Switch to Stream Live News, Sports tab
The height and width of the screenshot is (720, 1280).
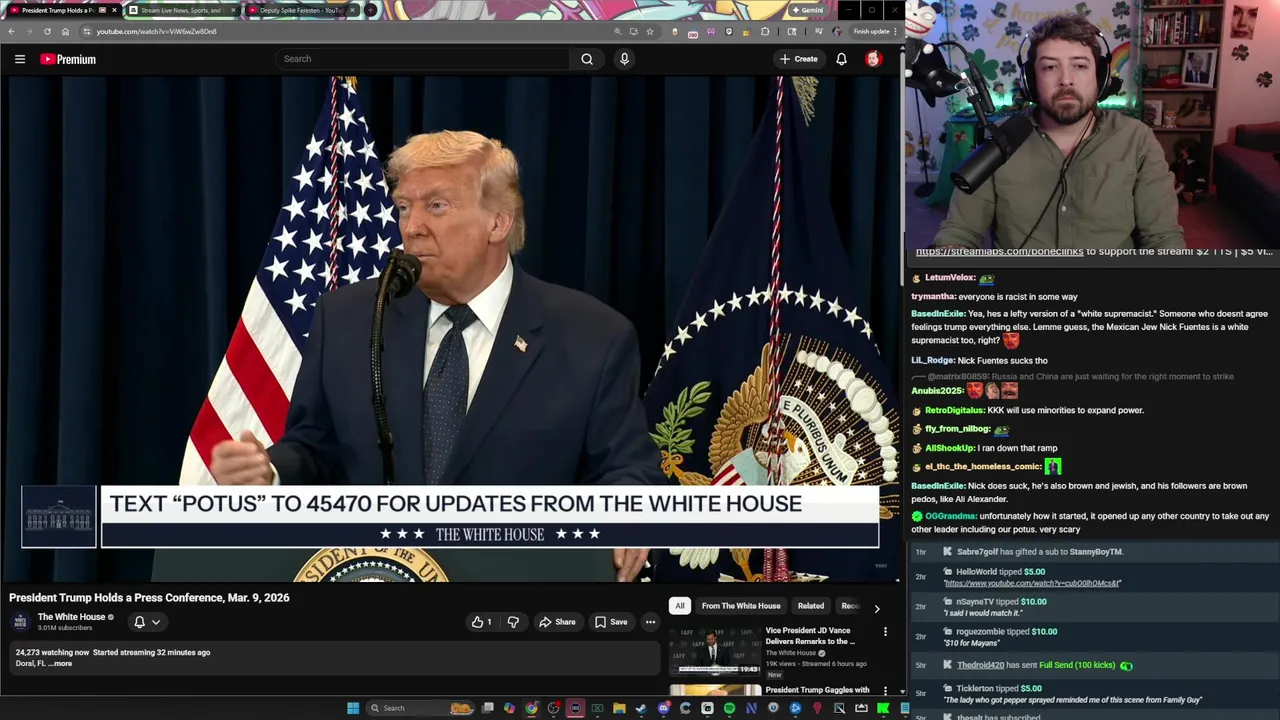coord(180,10)
